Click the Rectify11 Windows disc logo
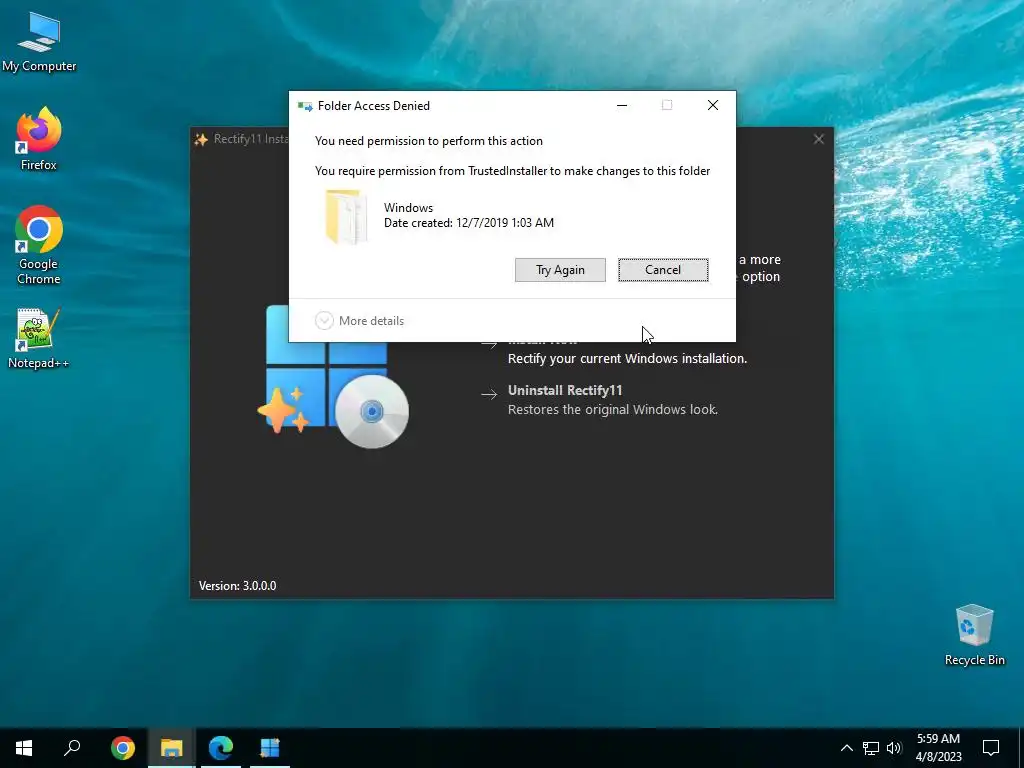Screen dimensions: 1024x768 [x=333, y=376]
